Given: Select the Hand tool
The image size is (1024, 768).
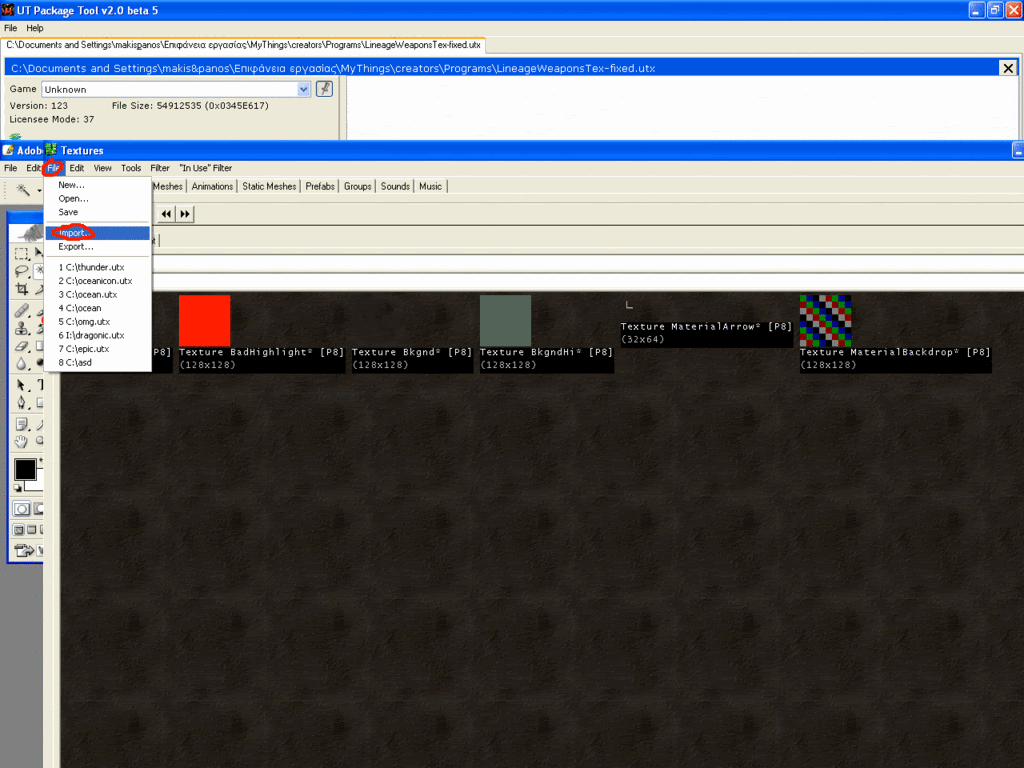Looking at the screenshot, I should tap(21, 441).
